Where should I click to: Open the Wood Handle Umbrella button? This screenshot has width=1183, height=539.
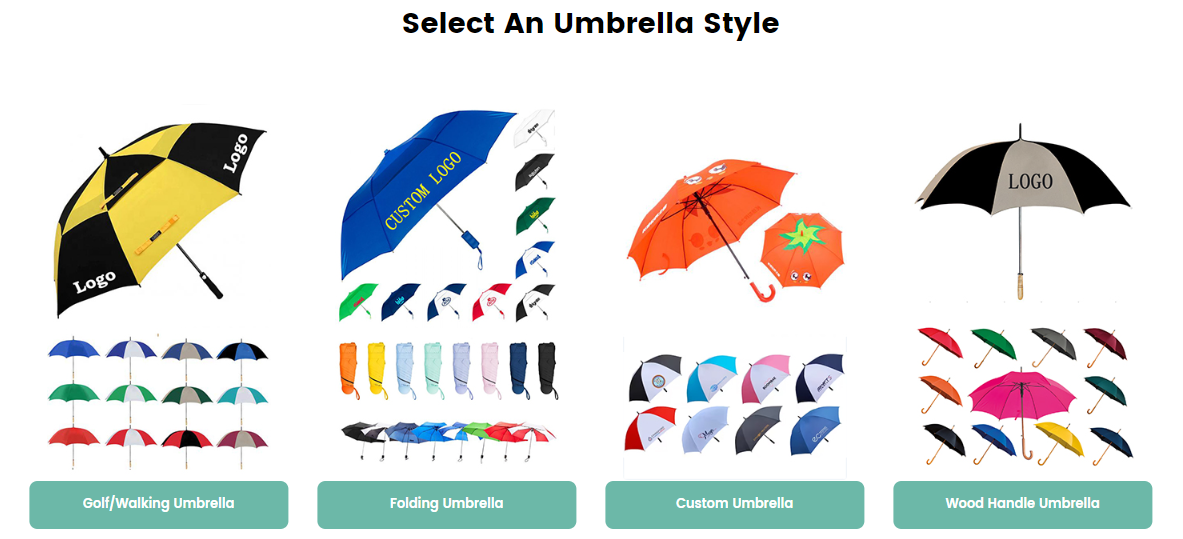click(x=1022, y=504)
